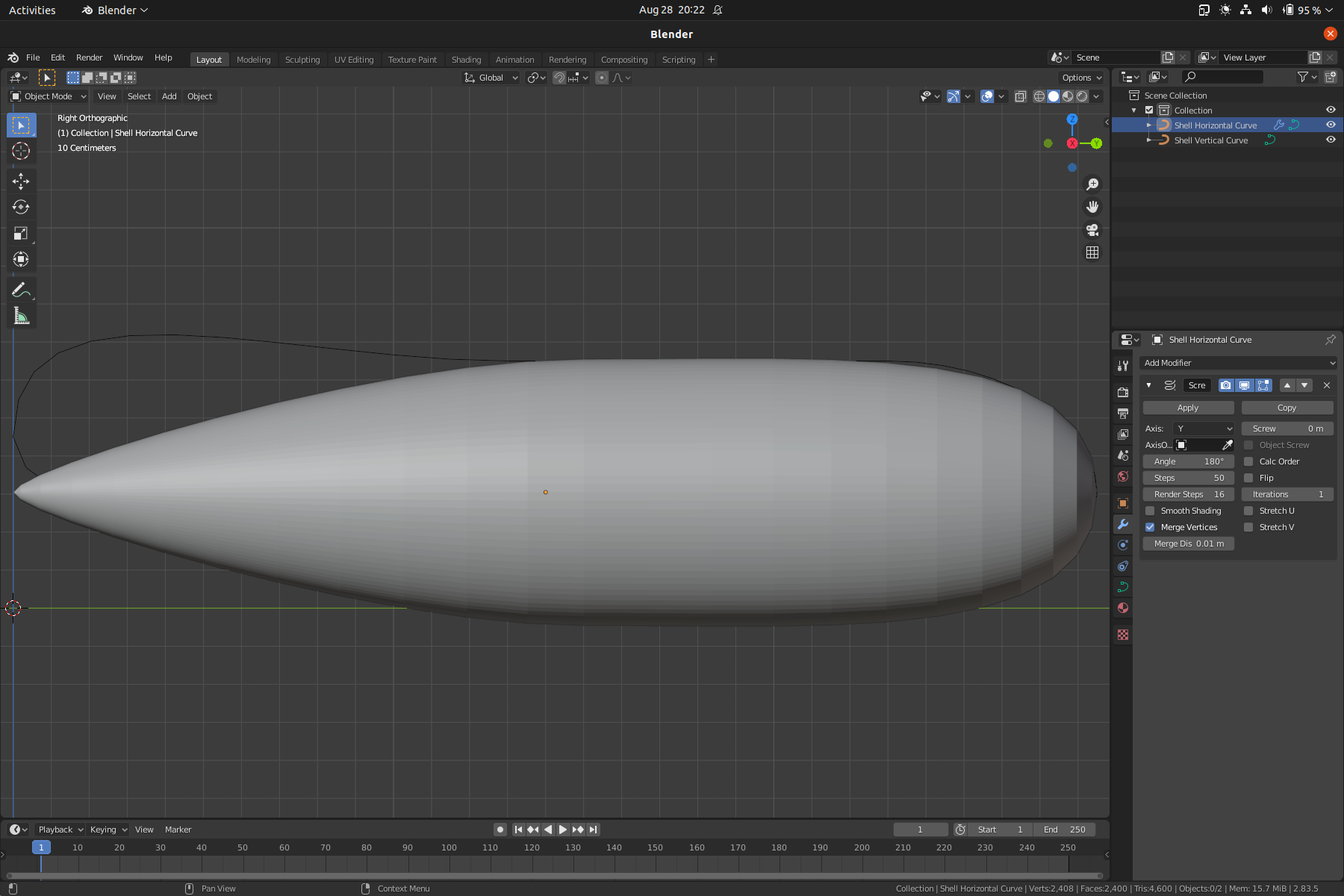Open the File menu
The height and width of the screenshot is (896, 1344).
point(33,57)
